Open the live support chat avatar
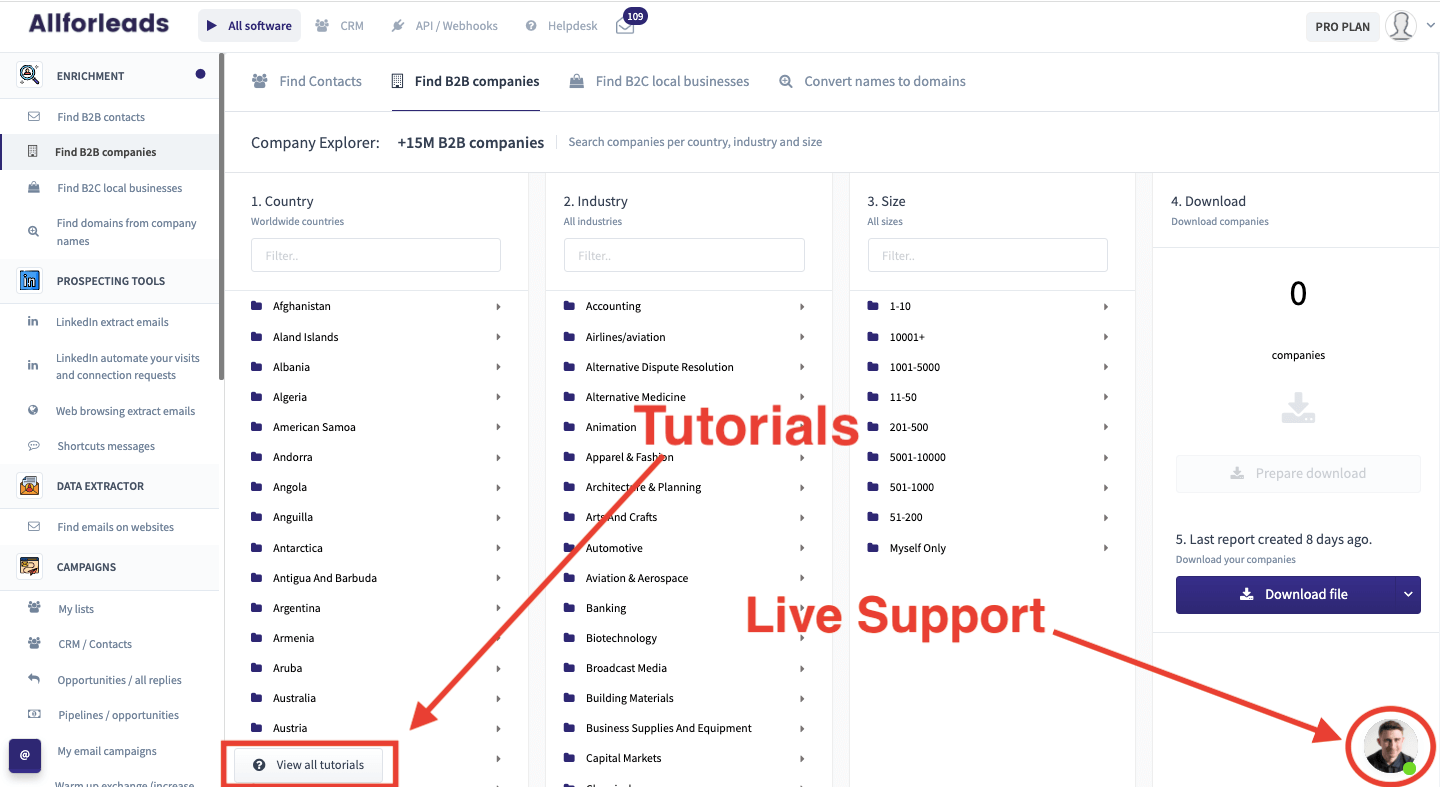1440x787 pixels. [1391, 745]
